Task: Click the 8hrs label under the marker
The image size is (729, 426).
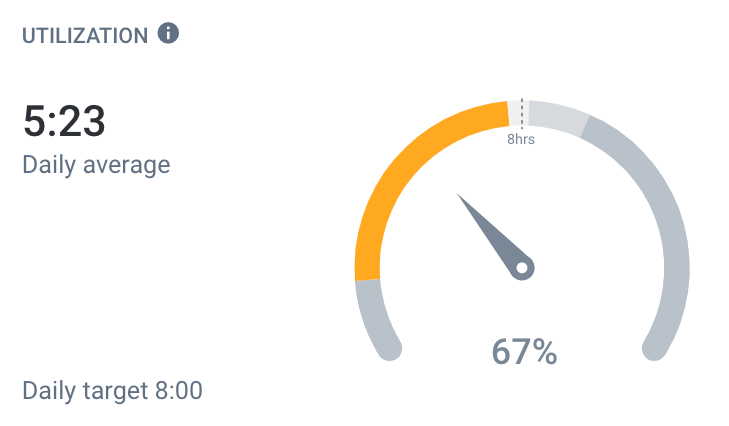Action: click(521, 139)
